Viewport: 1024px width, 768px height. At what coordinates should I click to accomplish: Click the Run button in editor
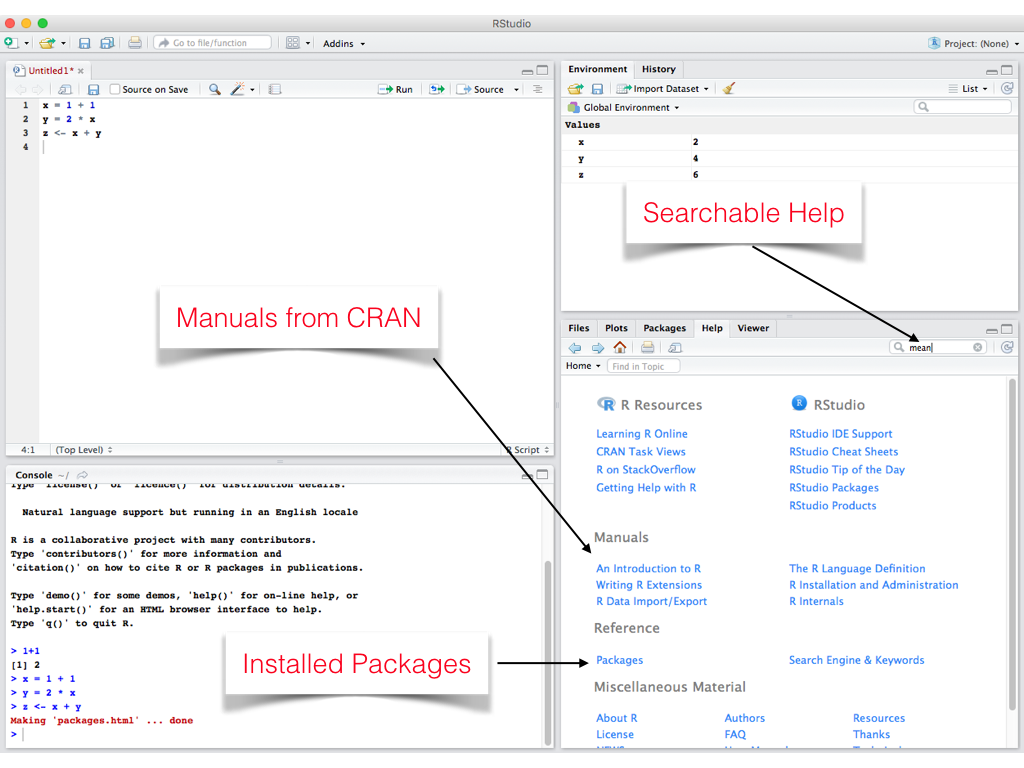point(396,89)
